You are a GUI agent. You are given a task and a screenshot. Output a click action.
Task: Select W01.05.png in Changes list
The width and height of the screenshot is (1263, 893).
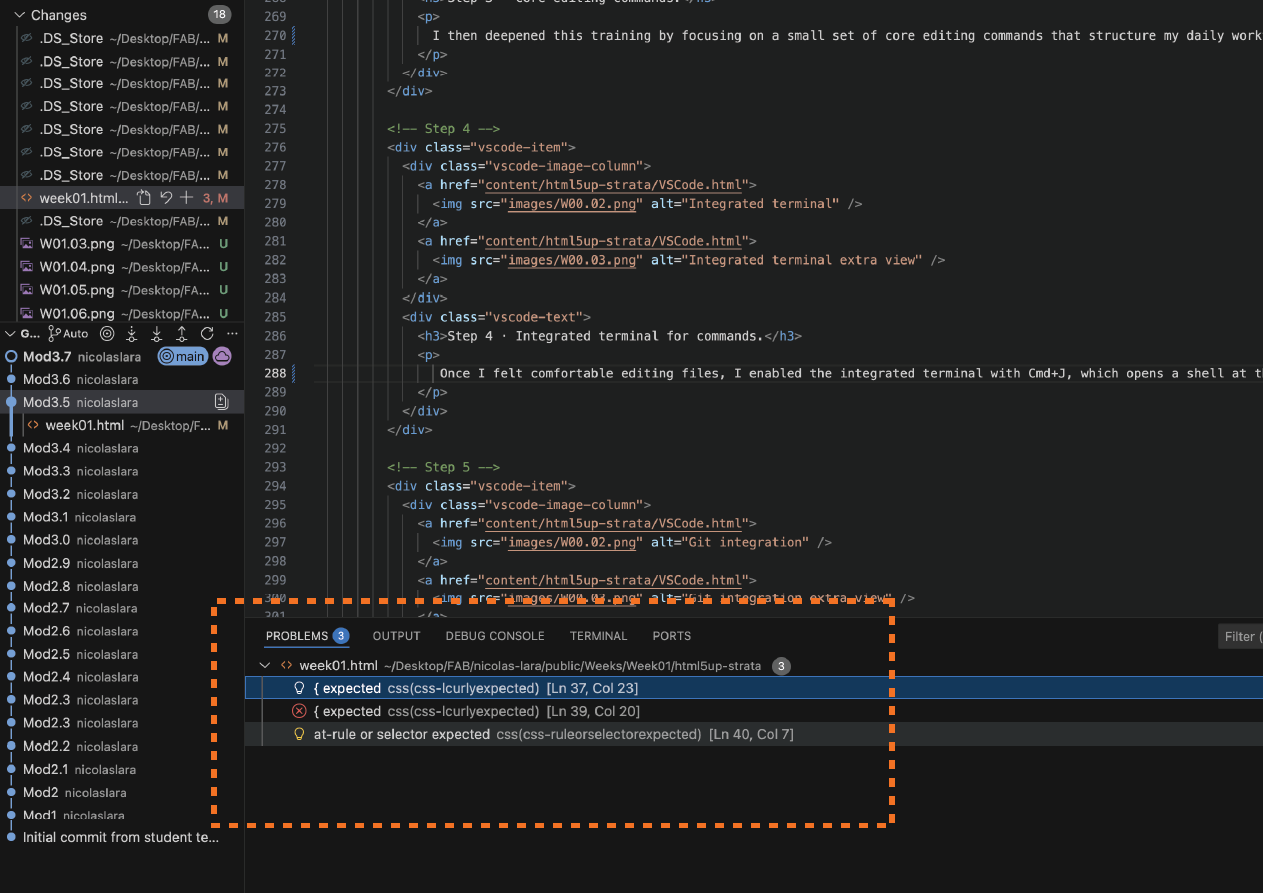pos(122,290)
